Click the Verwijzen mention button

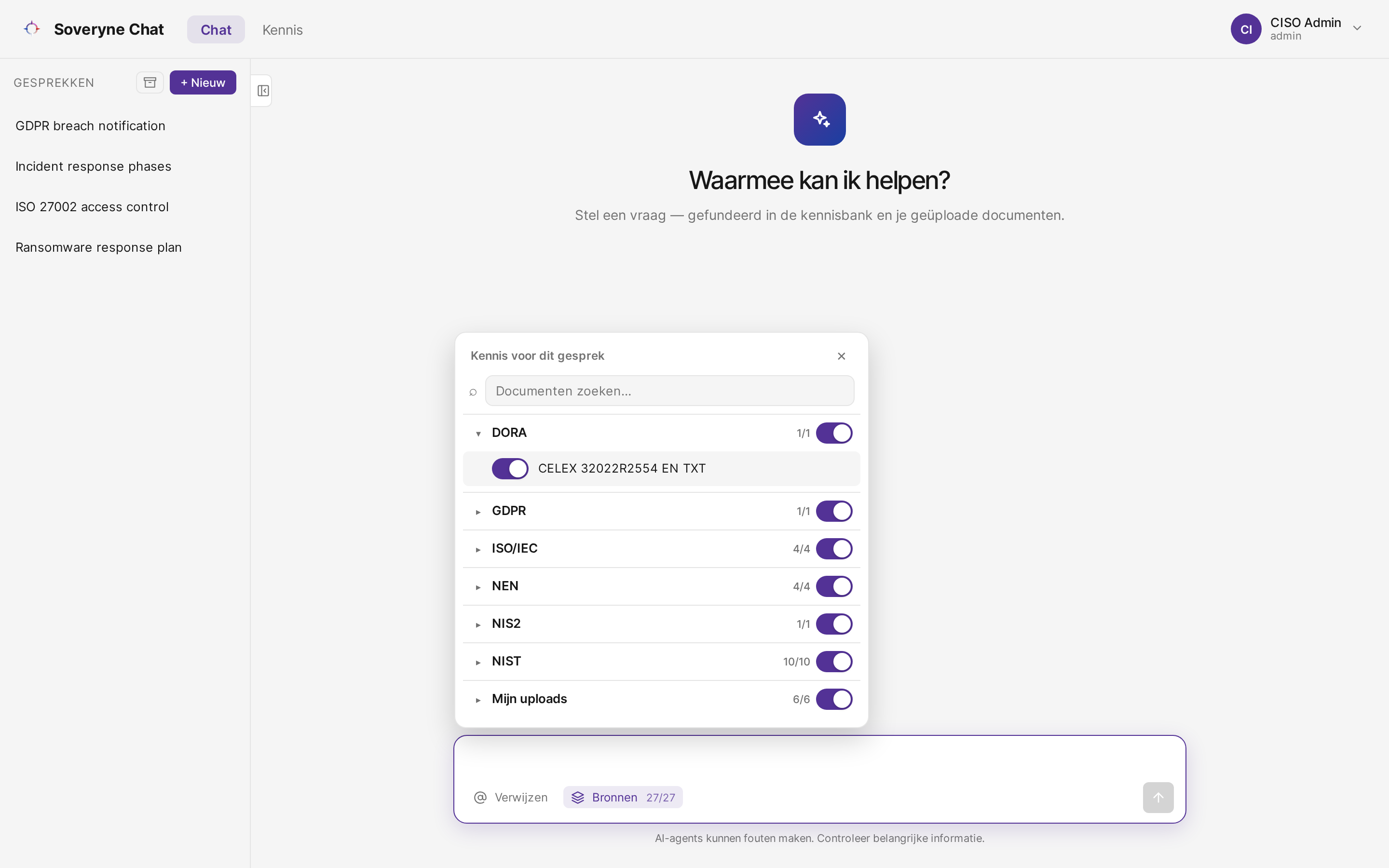pos(510,798)
